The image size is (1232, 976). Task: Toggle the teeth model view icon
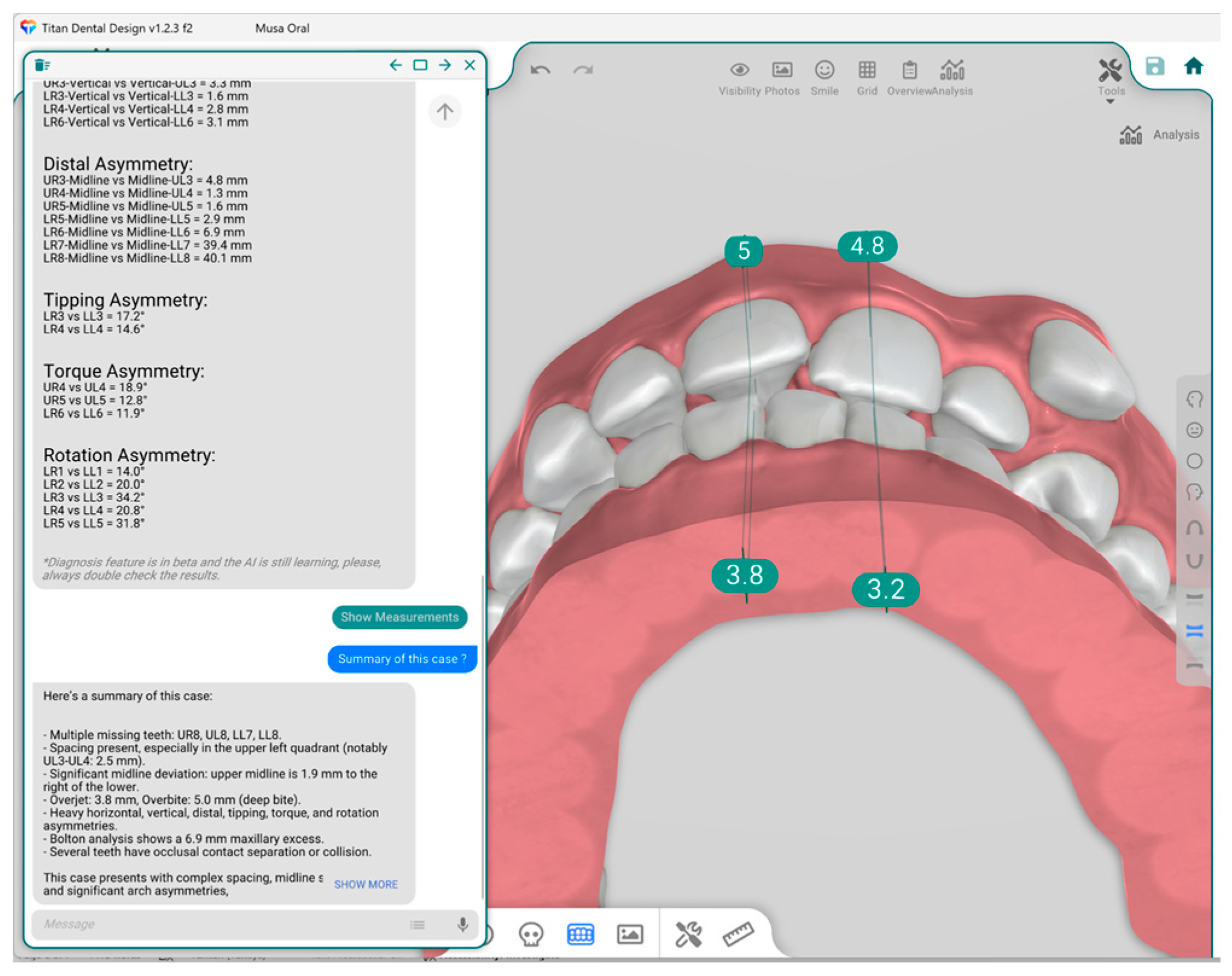click(580, 934)
